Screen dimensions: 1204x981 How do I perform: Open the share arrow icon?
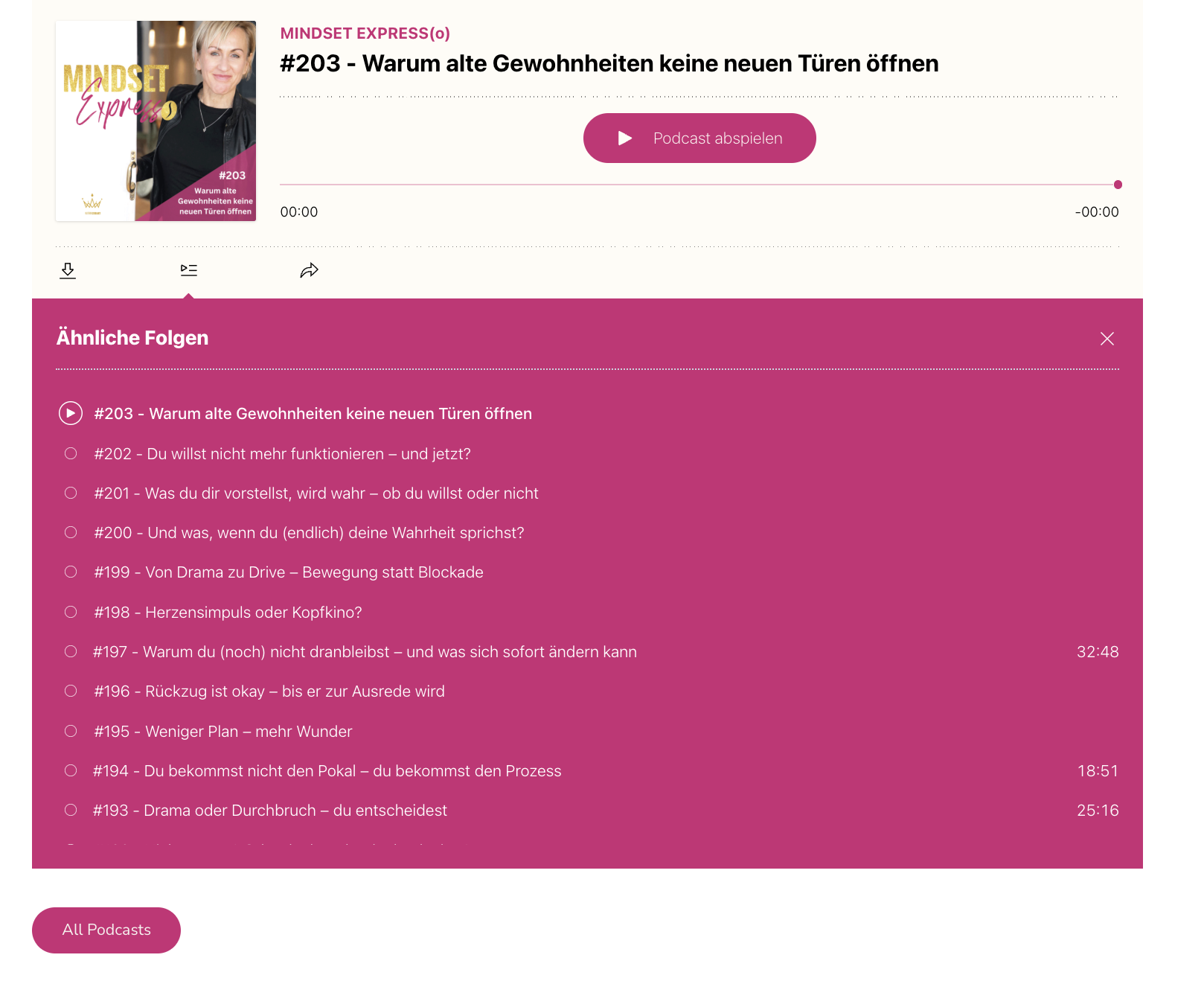tap(310, 270)
